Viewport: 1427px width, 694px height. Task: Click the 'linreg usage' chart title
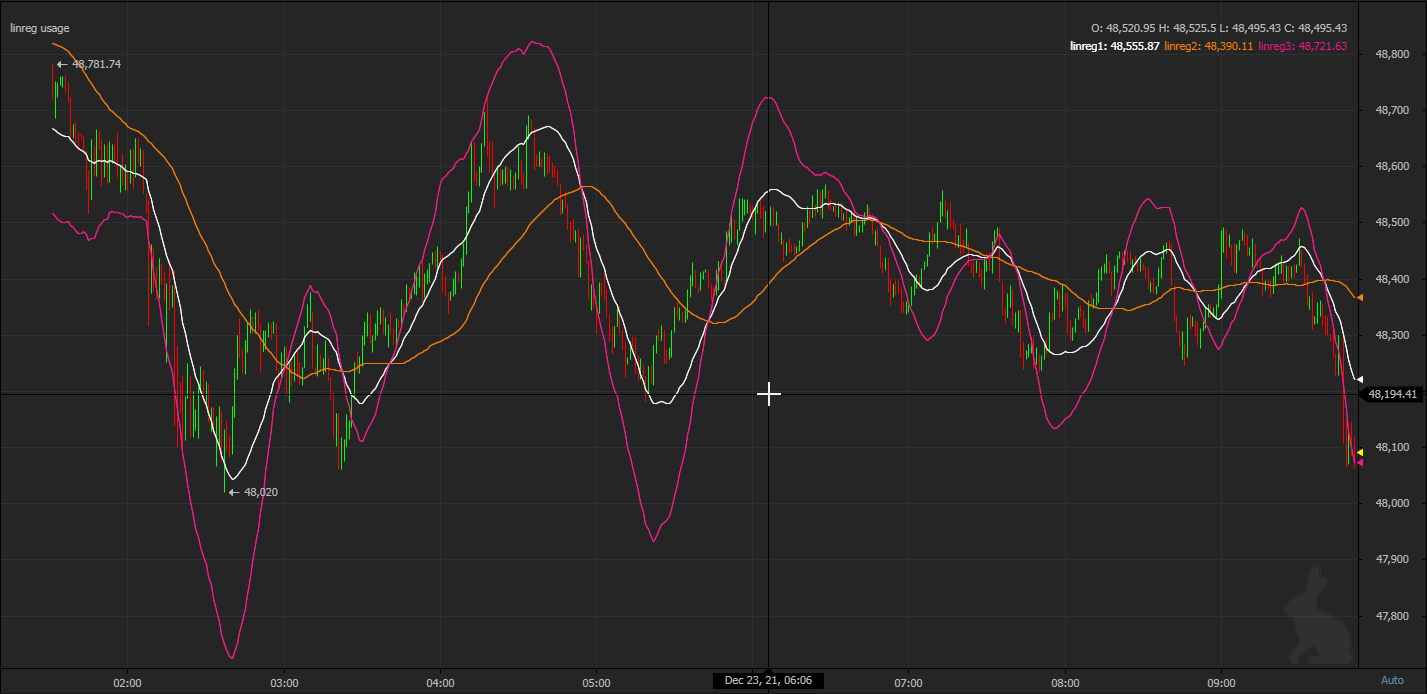(x=40, y=28)
